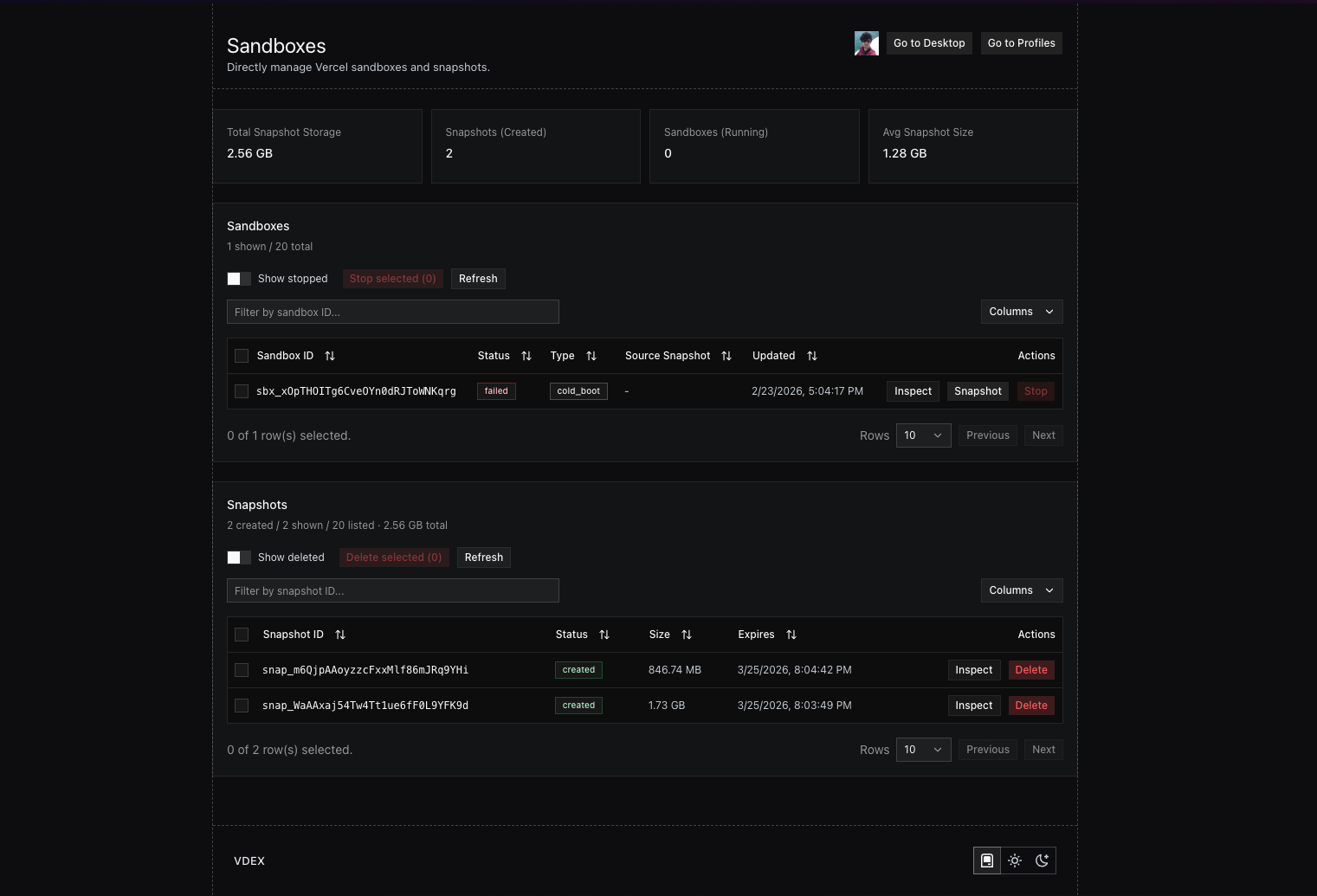Go to Desktop
The width and height of the screenshot is (1317, 896).
[x=929, y=43]
